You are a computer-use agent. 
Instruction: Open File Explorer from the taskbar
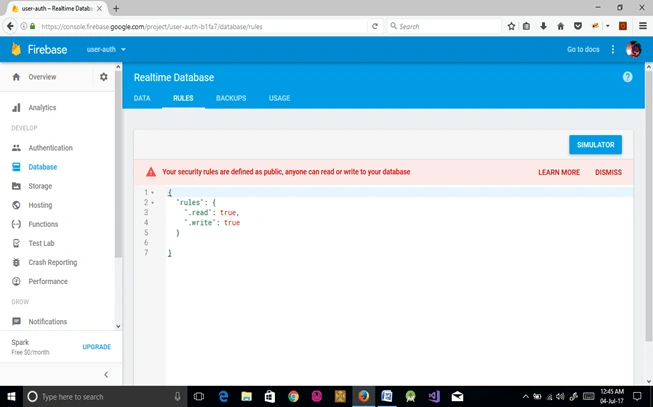246,397
